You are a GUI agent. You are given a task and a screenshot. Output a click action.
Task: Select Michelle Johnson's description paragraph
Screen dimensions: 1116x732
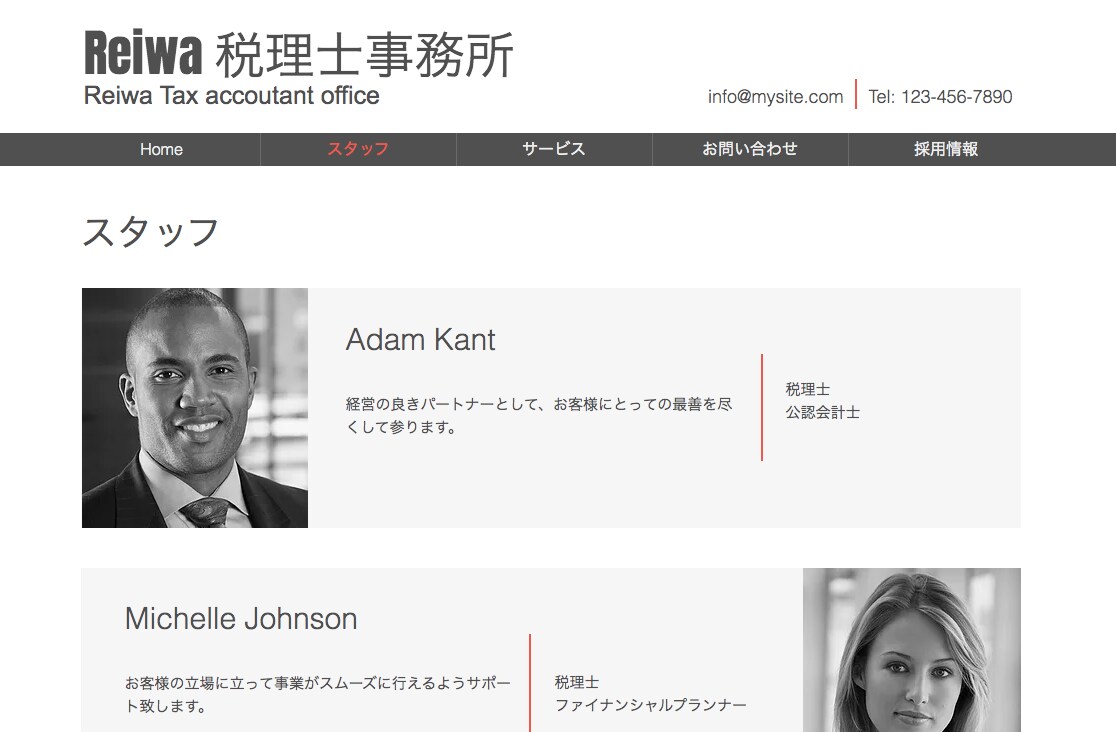[x=317, y=694]
